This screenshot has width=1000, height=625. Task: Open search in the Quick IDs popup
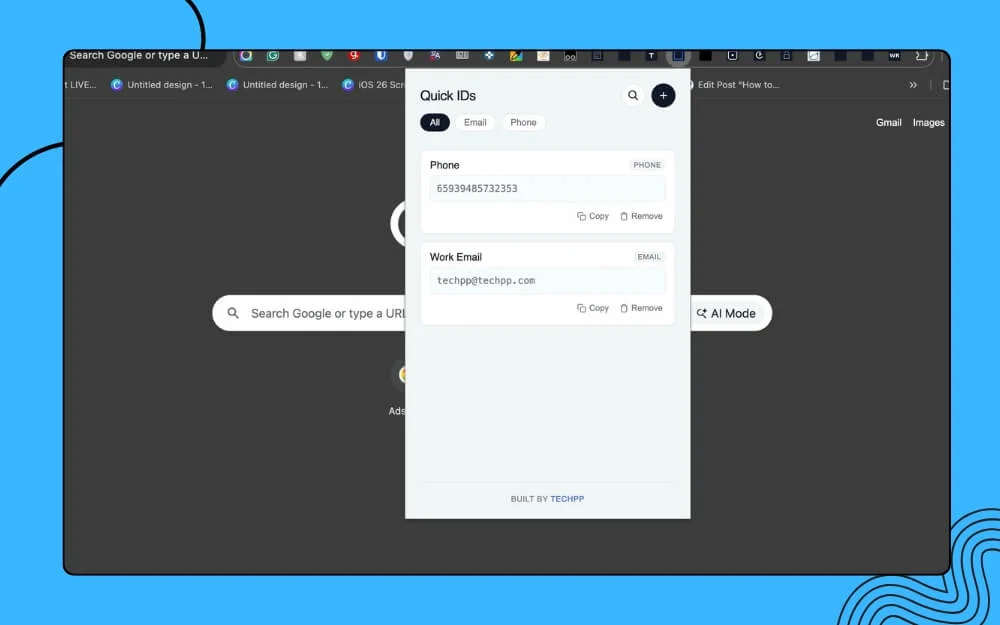[633, 95]
